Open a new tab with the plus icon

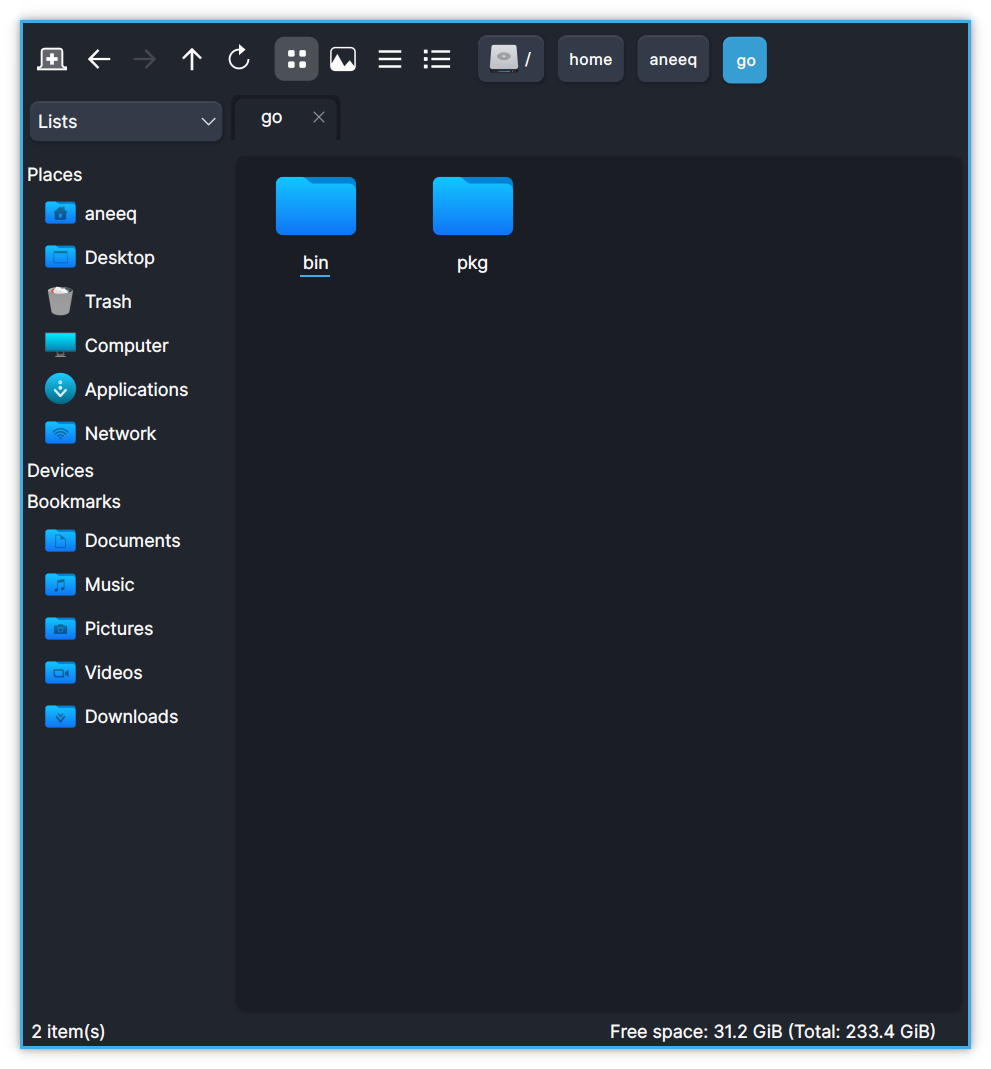tap(51, 59)
